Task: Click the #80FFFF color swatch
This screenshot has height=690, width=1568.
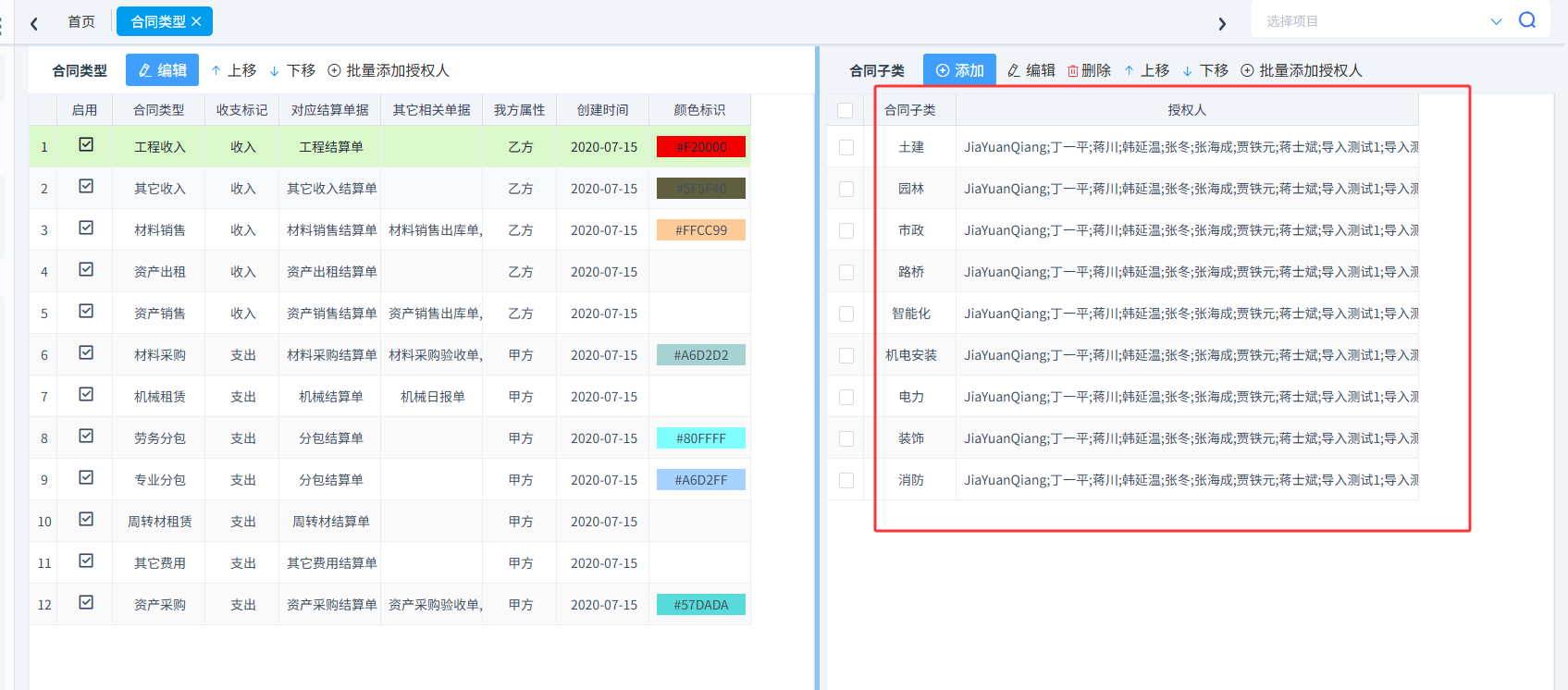Action: [701, 438]
